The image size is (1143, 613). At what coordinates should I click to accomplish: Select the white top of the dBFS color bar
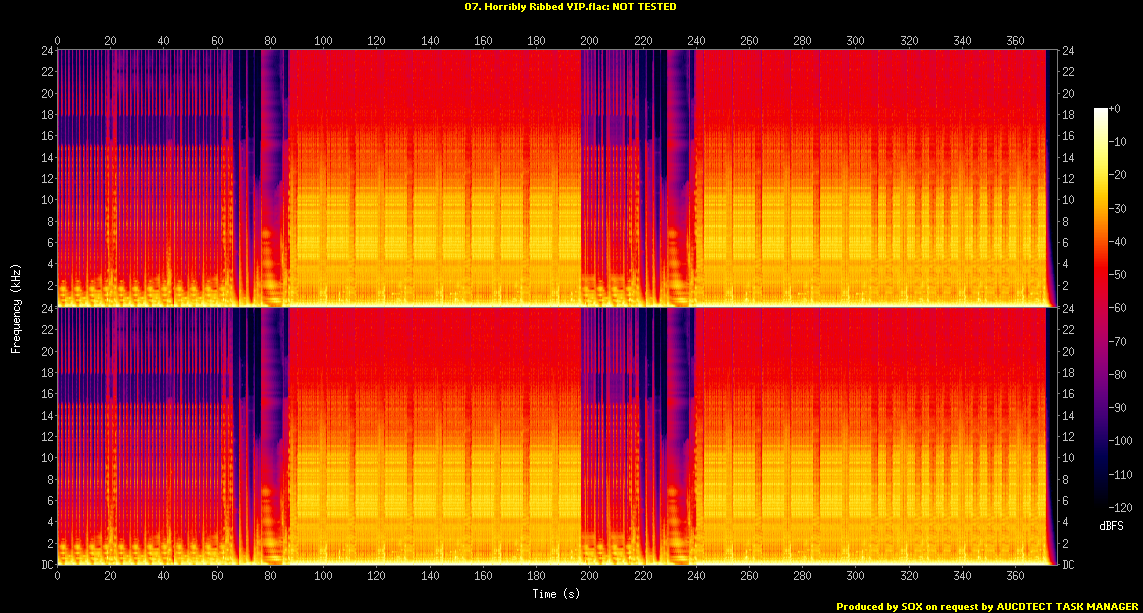[1100, 112]
